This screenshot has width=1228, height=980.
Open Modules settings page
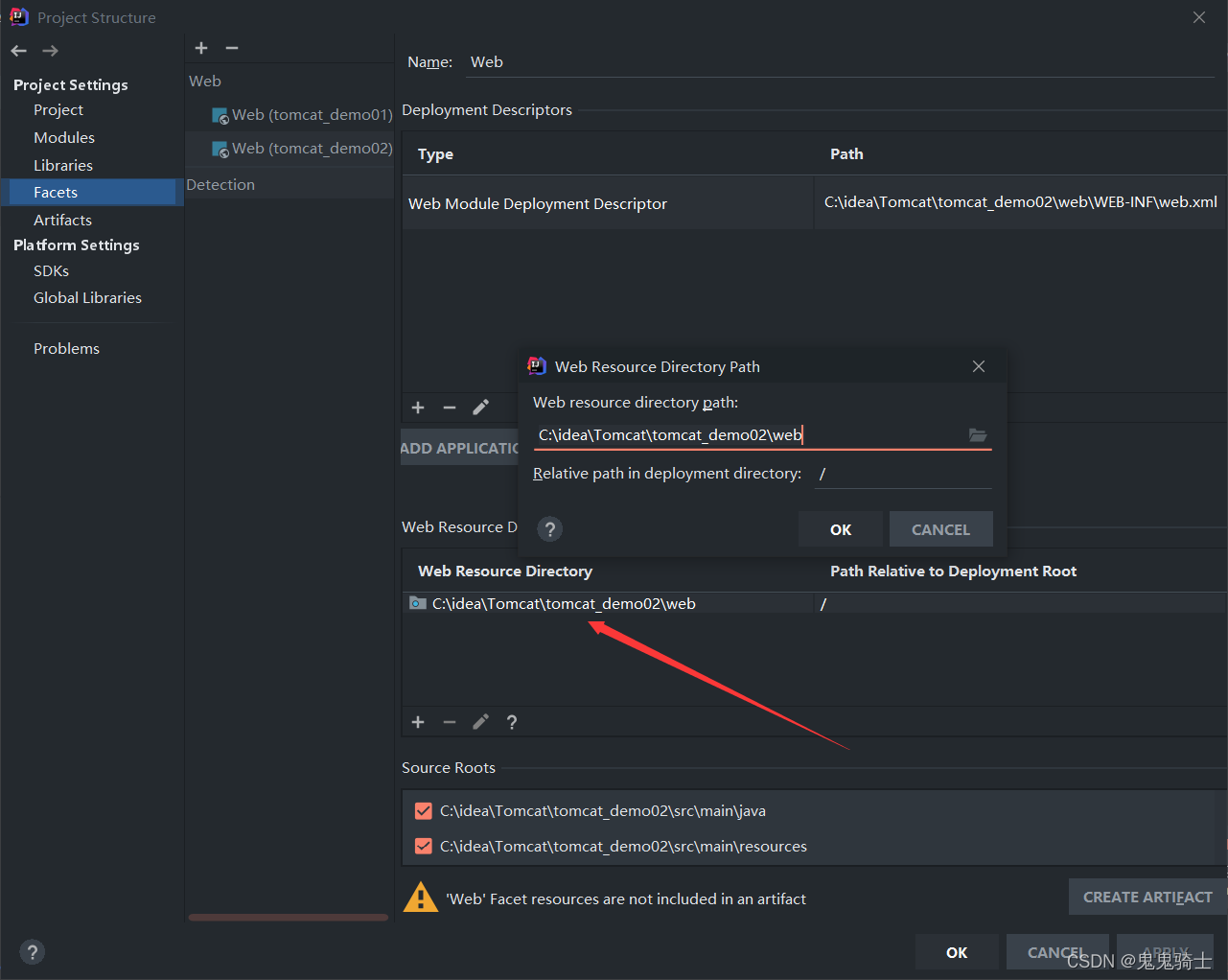[x=64, y=138]
